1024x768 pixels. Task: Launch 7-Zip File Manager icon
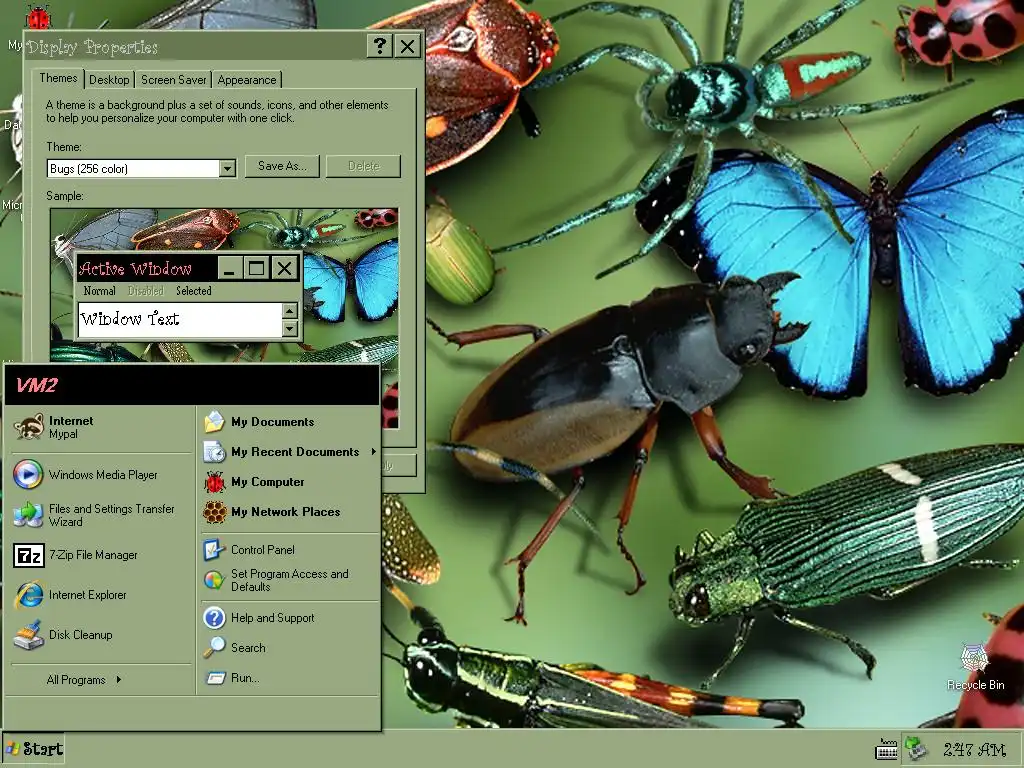point(29,555)
